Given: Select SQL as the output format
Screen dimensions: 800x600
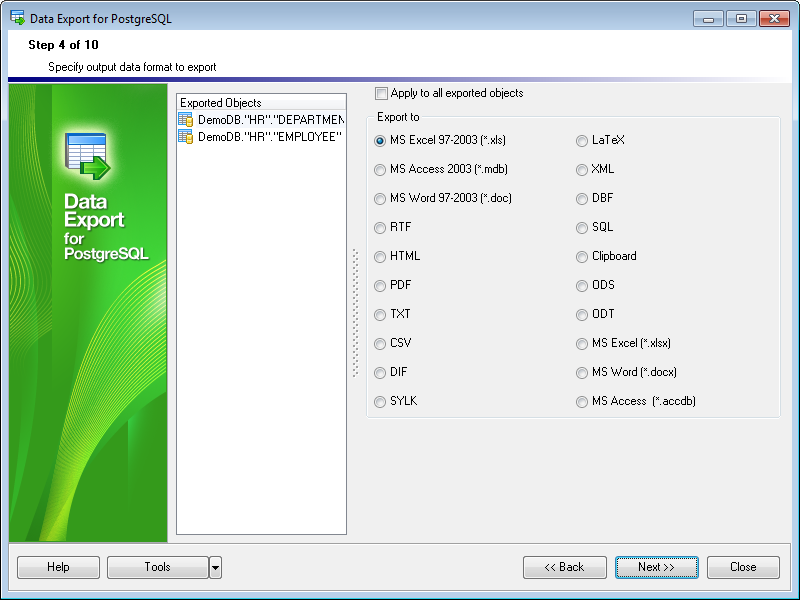Looking at the screenshot, I should point(582,228).
